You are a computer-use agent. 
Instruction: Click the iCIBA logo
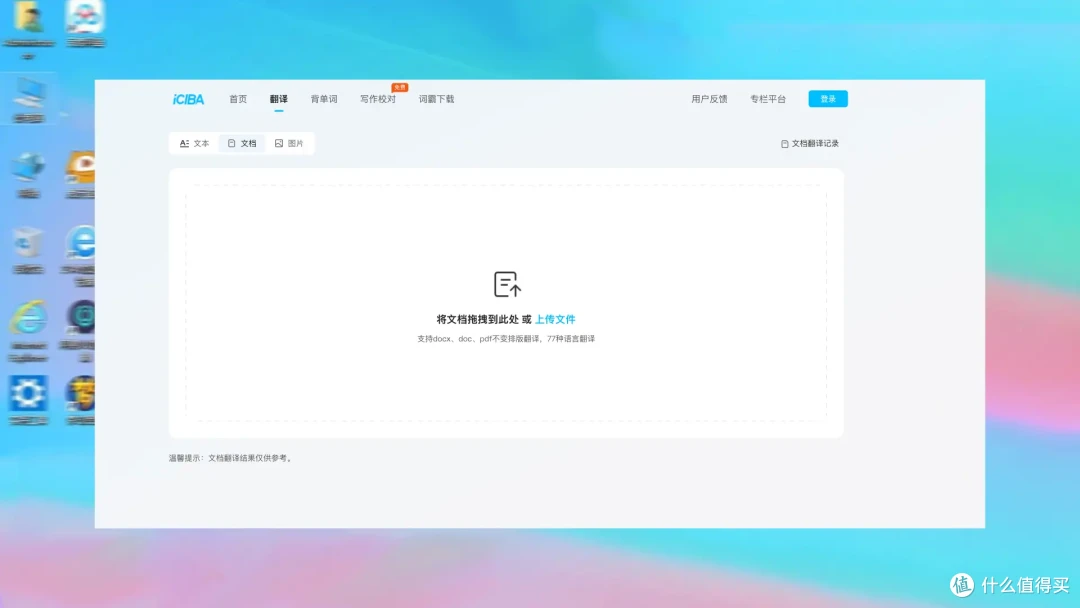pos(188,99)
